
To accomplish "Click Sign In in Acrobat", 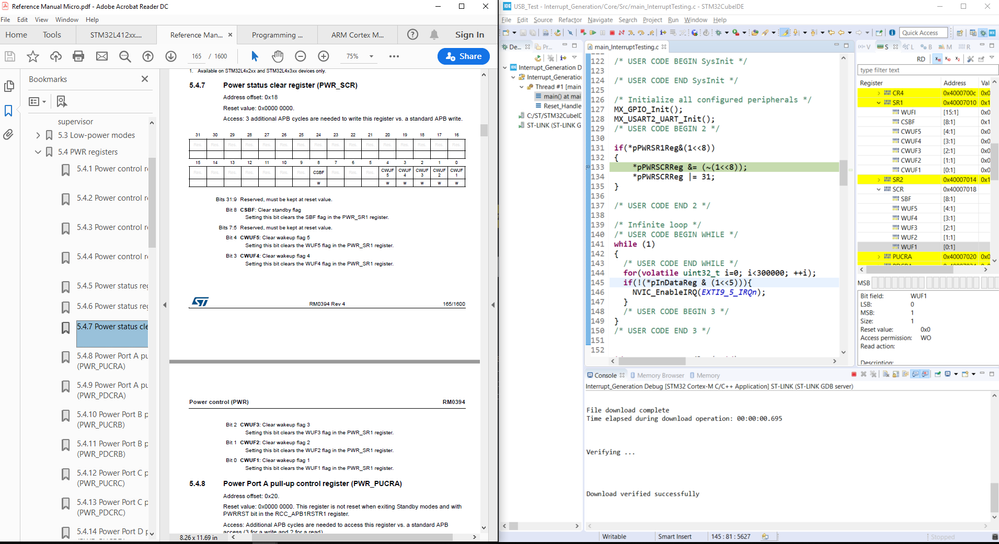I will pyautogui.click(x=470, y=35).
